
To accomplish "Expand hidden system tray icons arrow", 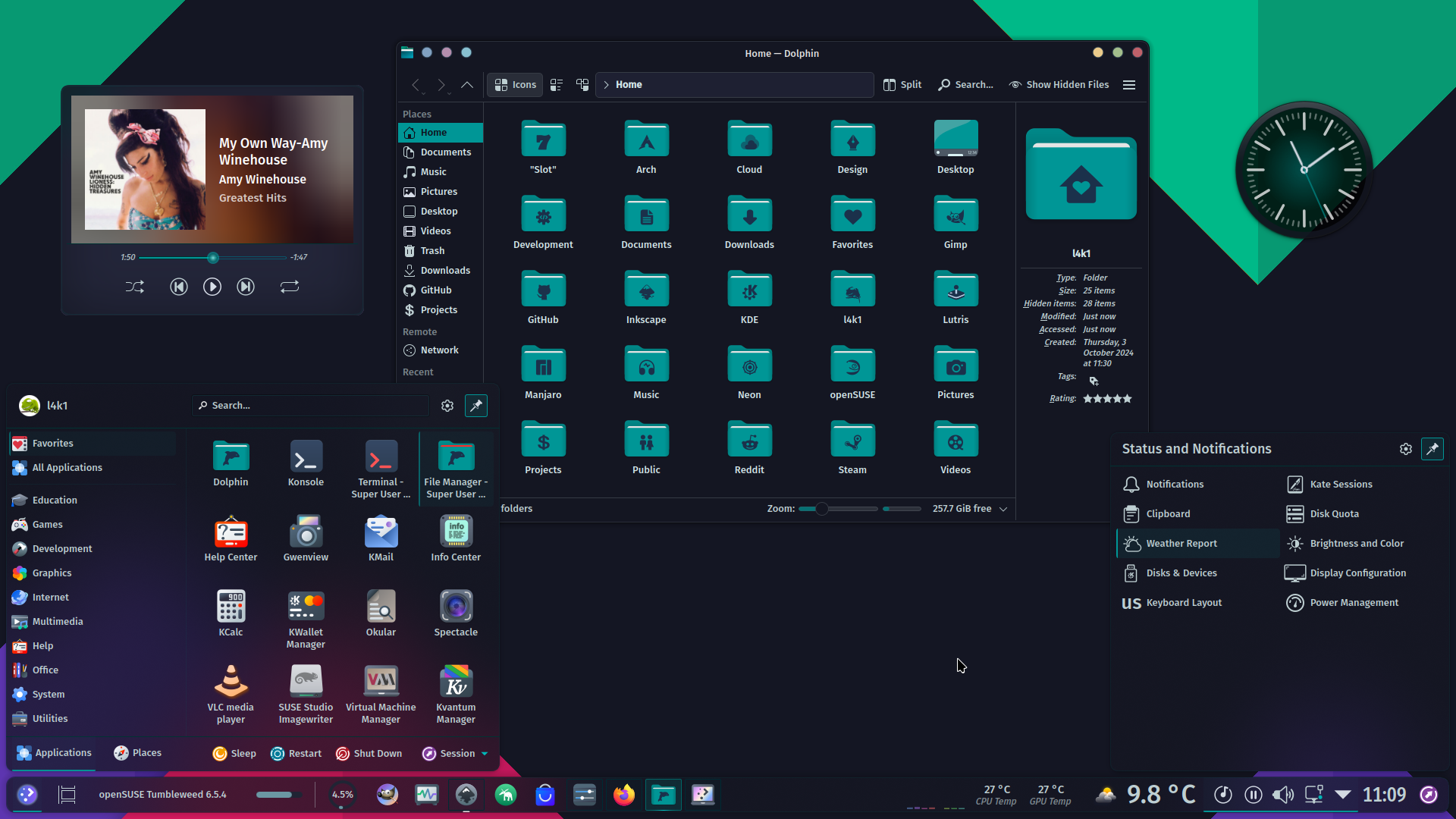I will 1343,794.
